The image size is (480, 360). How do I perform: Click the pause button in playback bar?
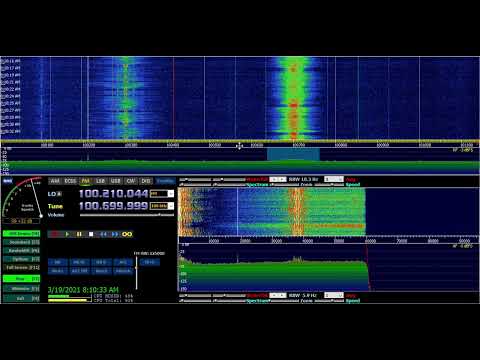point(79,234)
